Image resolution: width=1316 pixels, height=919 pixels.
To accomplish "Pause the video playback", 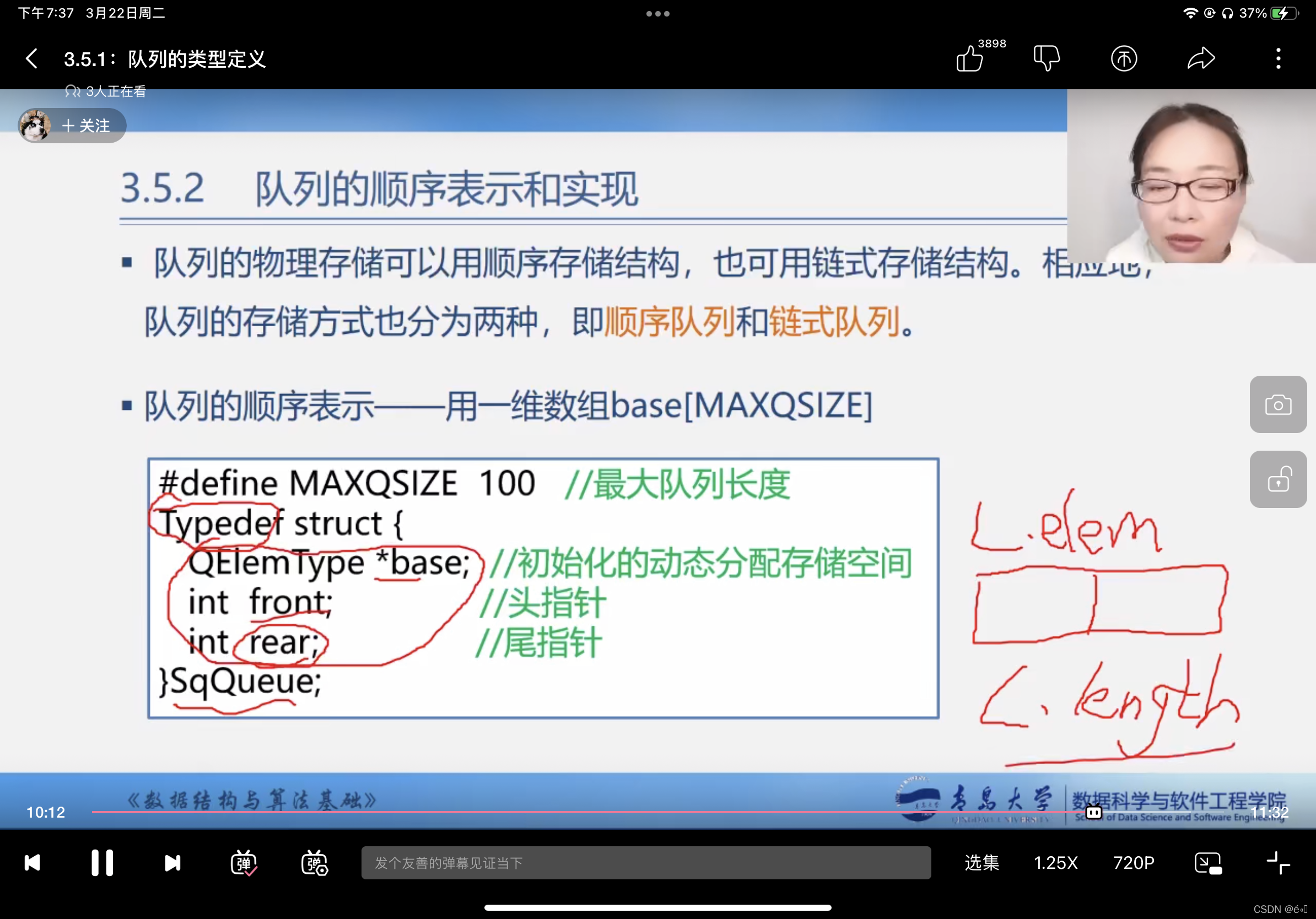I will [102, 862].
